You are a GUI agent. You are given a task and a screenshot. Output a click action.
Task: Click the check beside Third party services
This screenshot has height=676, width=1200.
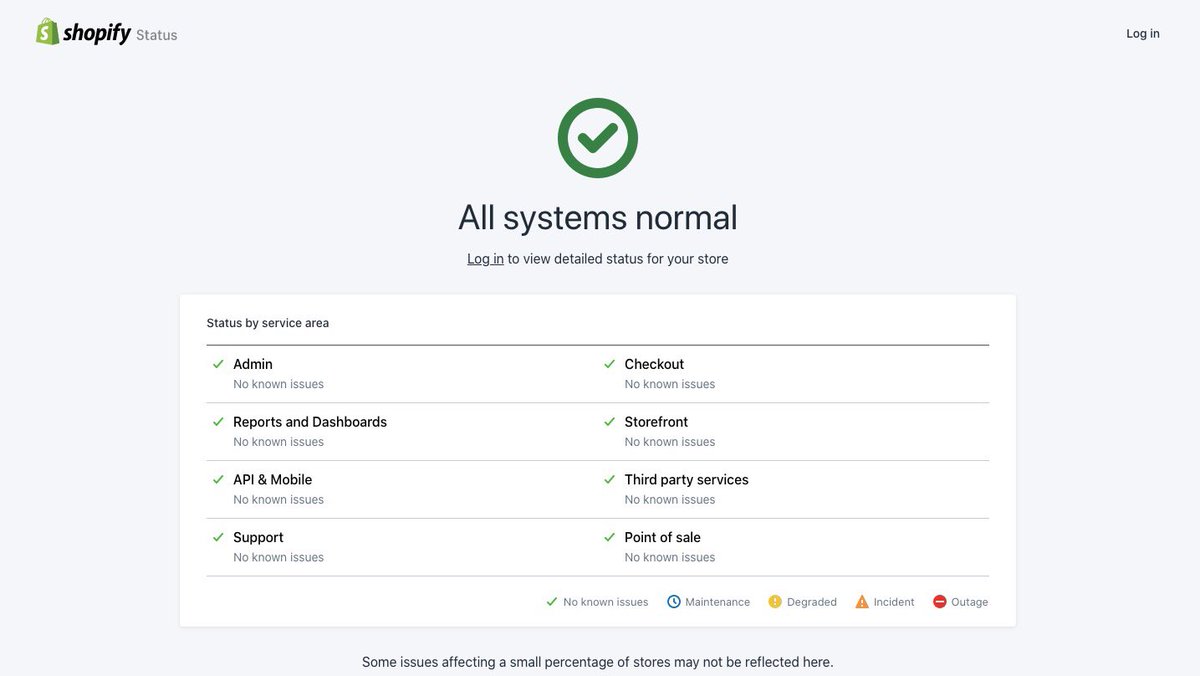609,479
